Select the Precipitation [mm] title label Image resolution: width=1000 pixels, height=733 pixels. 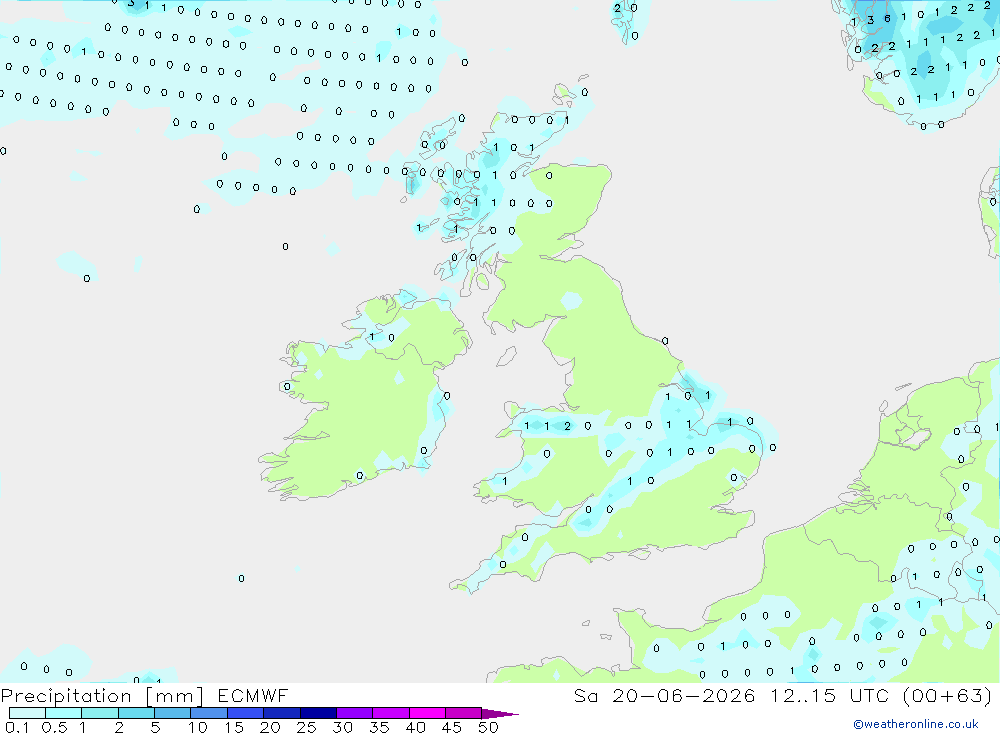(x=102, y=696)
